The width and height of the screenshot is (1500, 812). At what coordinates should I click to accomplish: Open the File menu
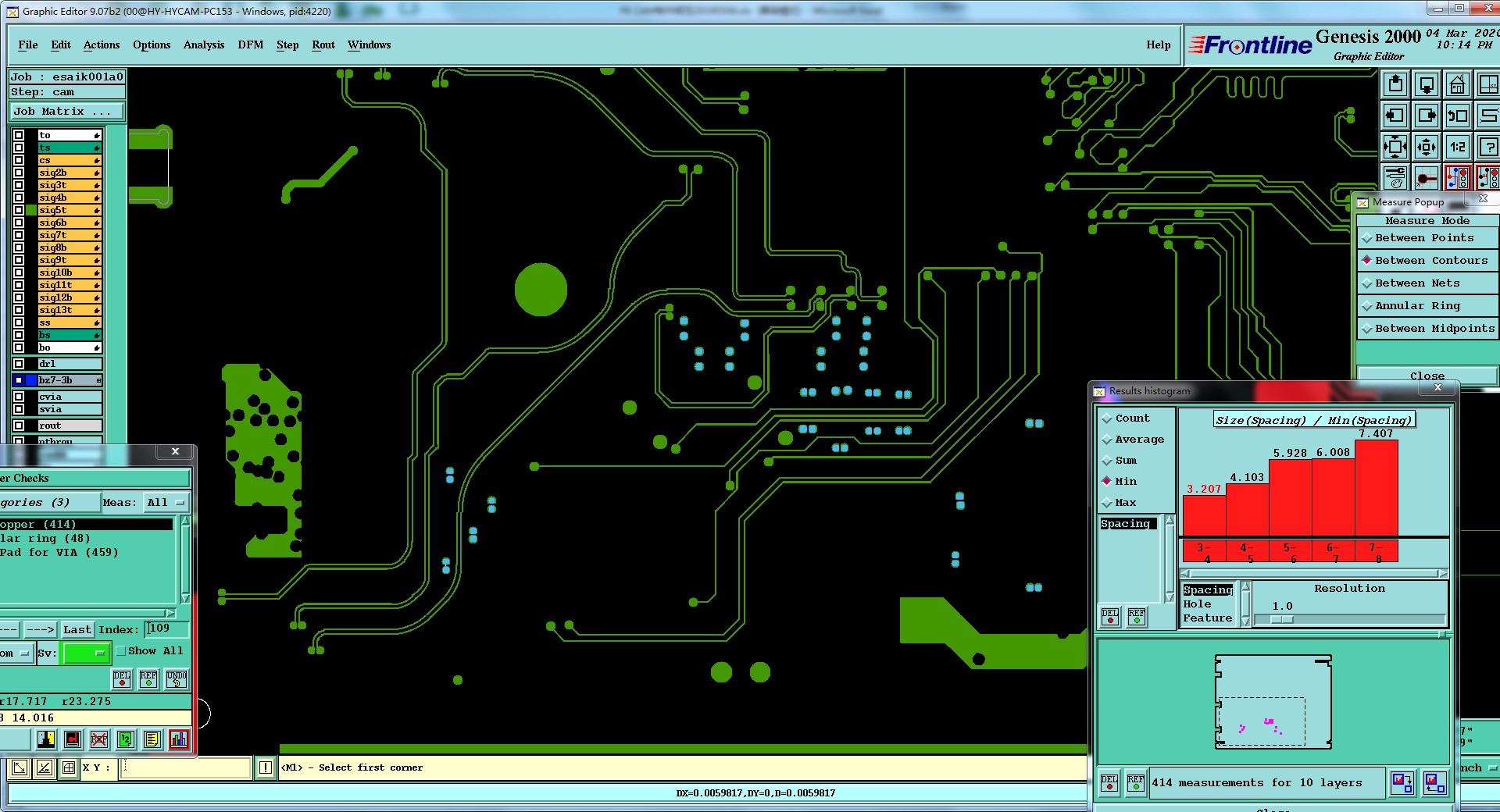28,45
